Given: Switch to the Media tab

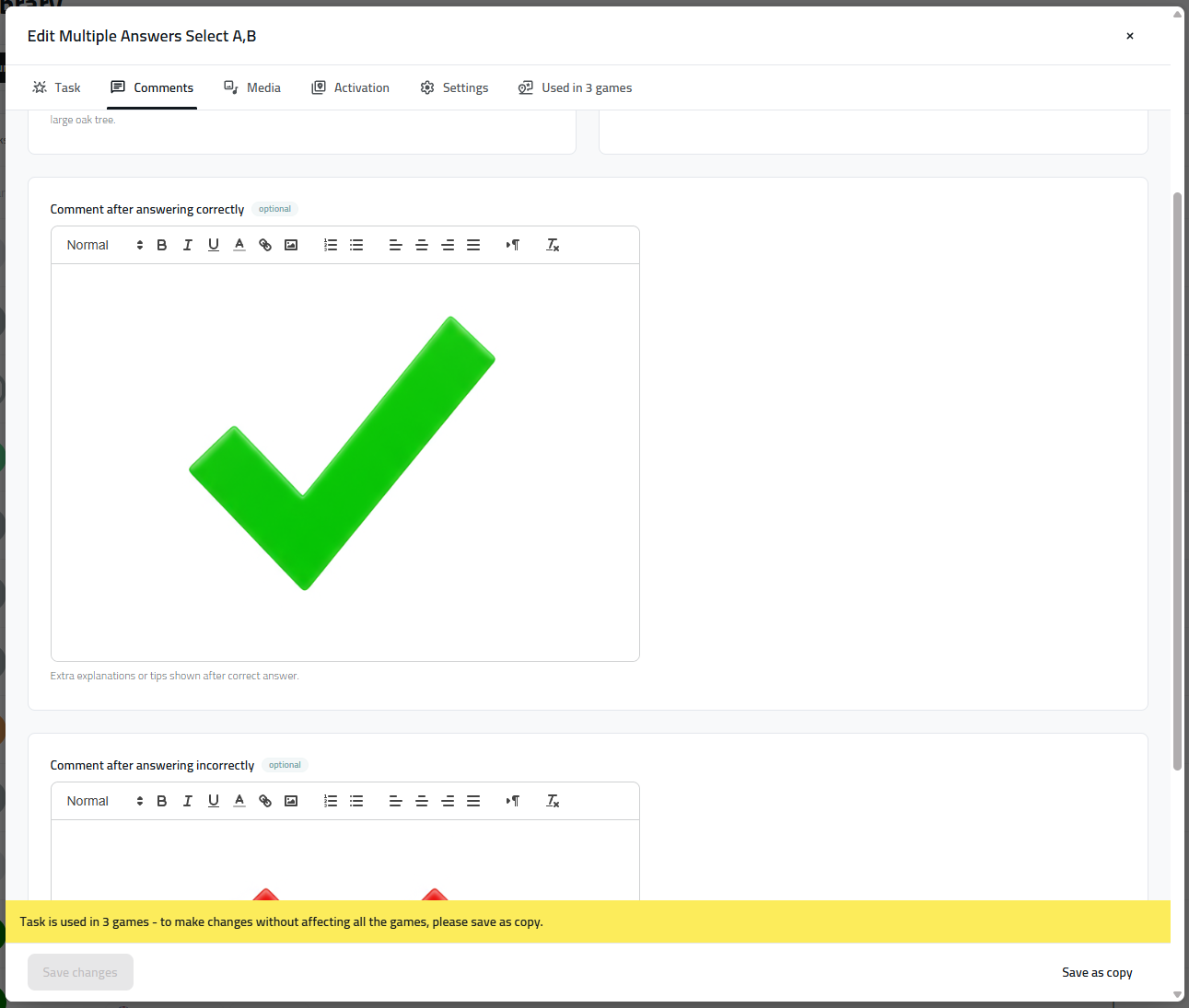Looking at the screenshot, I should click(252, 87).
